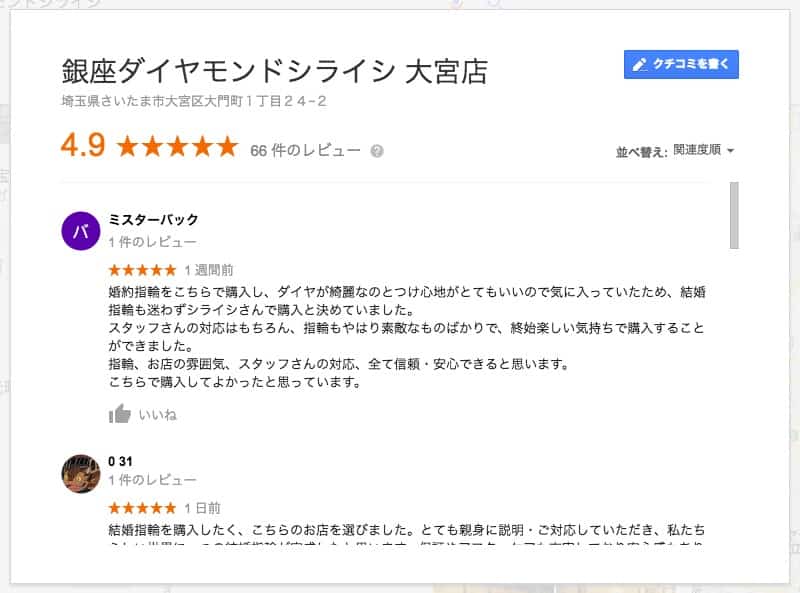
Task: Click second review's five-star rating
Action: [x=142, y=508]
